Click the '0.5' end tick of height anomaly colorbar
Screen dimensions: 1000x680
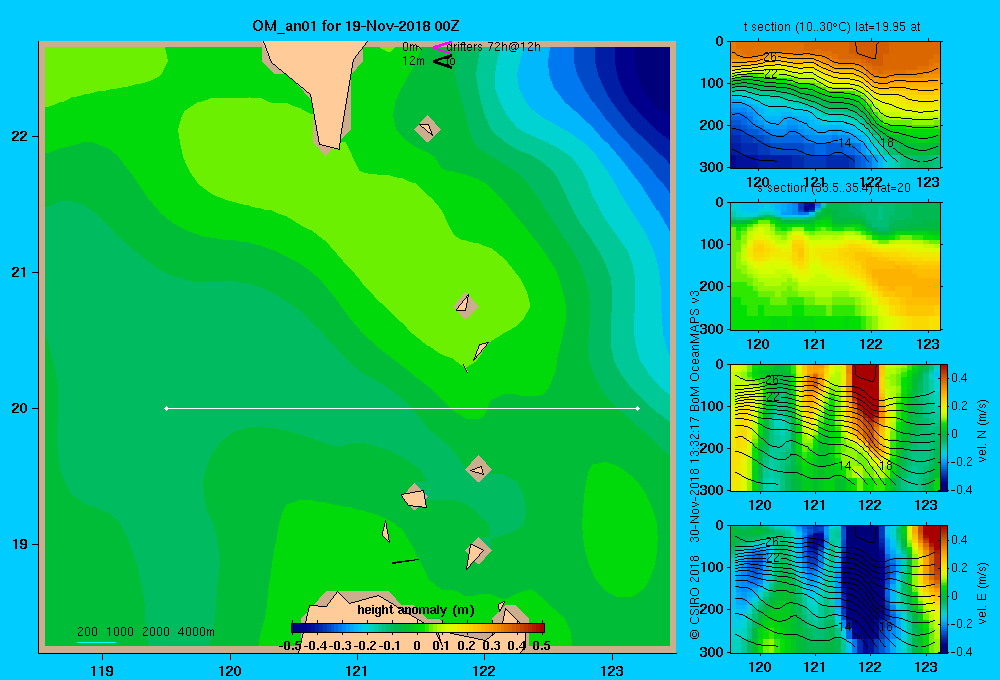coord(541,646)
